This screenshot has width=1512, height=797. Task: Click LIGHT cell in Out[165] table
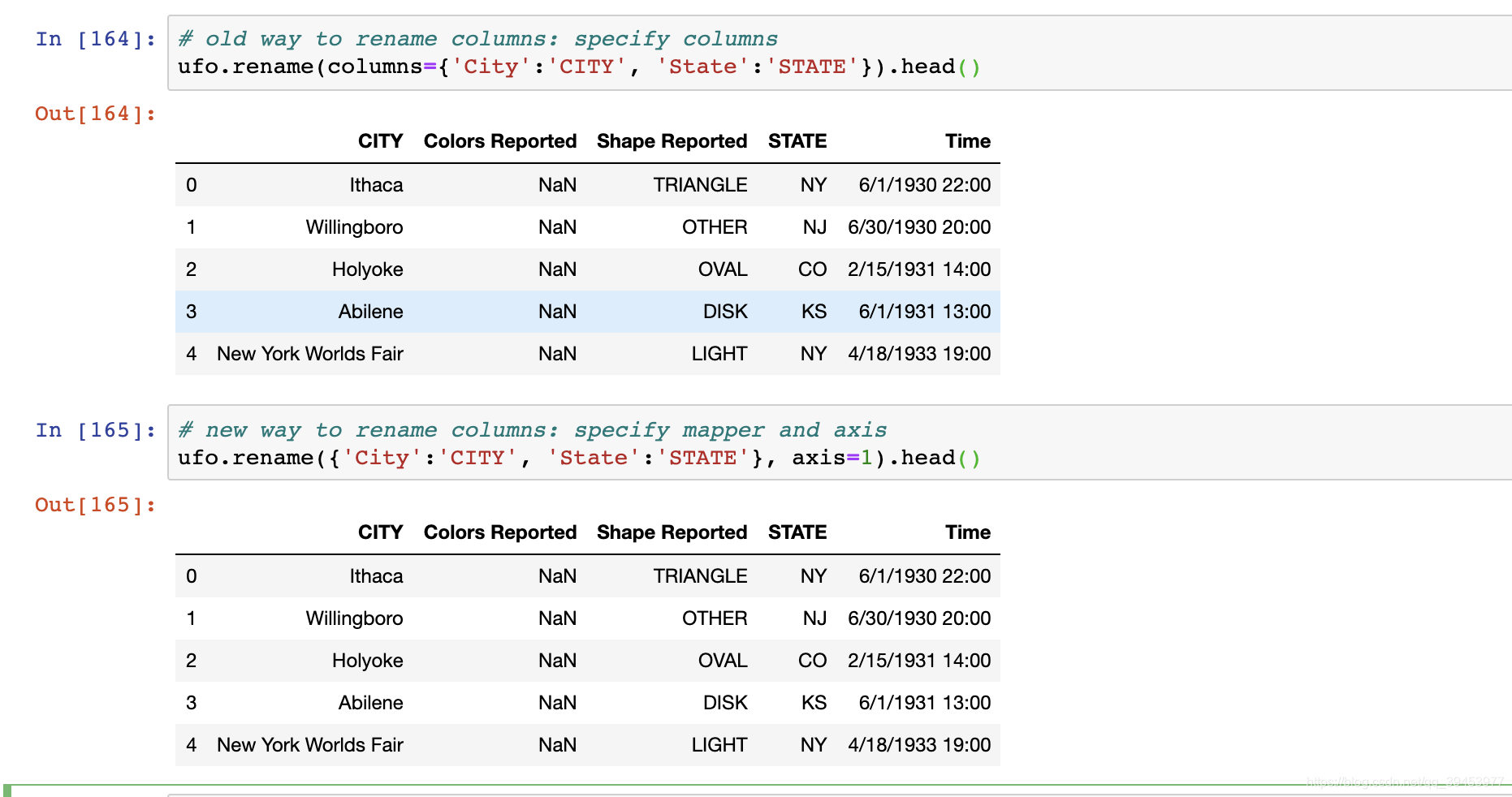719,745
